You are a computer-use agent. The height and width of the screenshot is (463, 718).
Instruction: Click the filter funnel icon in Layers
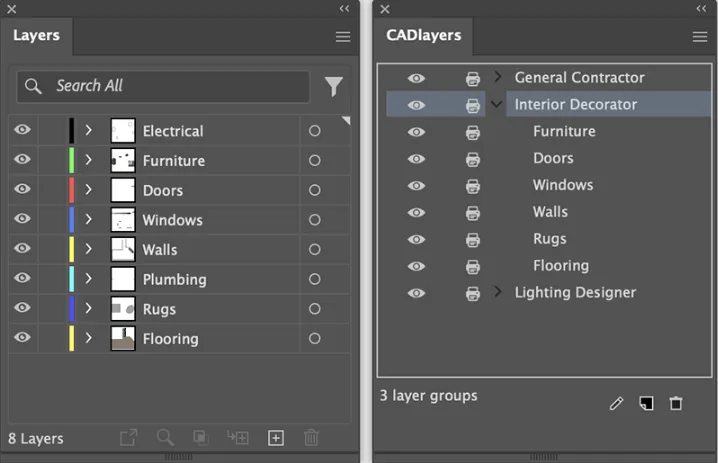click(334, 86)
